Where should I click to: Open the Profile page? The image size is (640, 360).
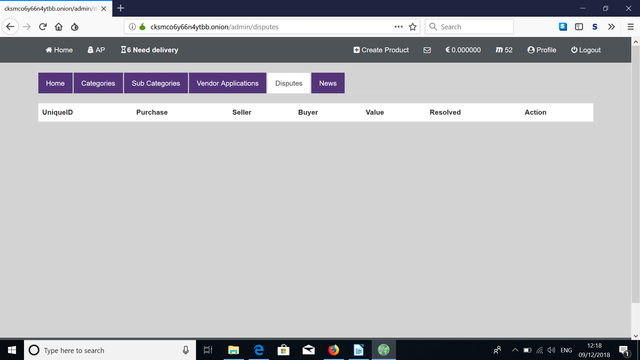(x=542, y=50)
